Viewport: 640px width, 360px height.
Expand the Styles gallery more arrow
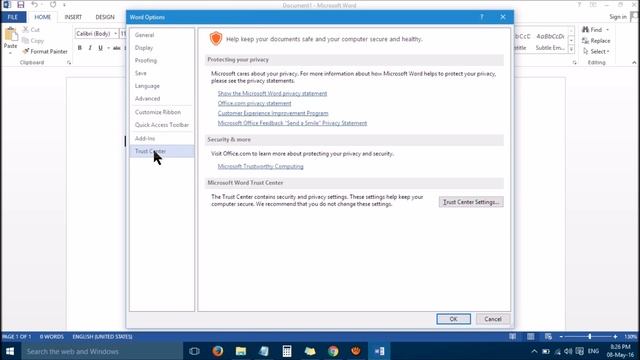(x=571, y=49)
